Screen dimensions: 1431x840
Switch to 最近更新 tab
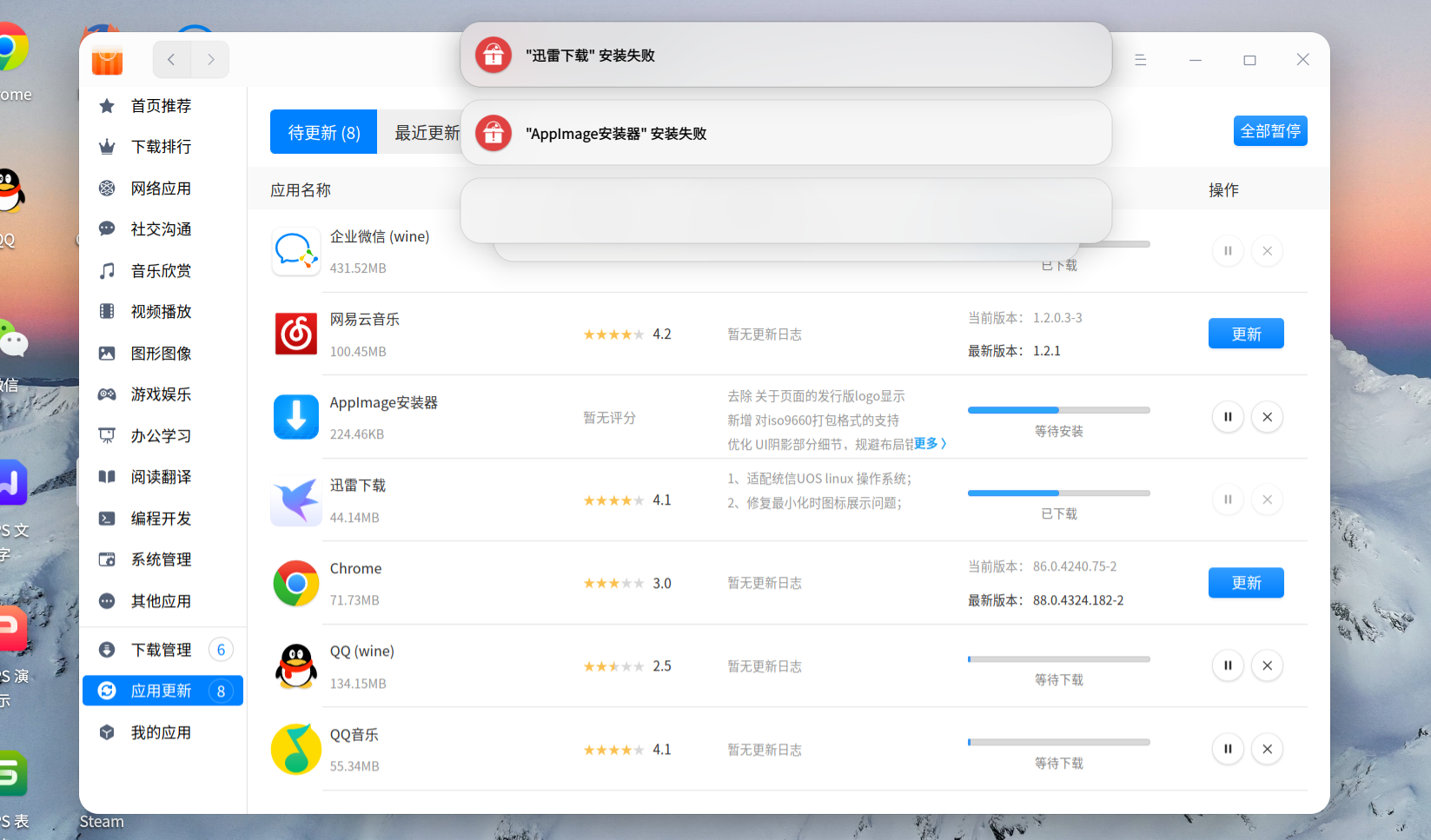427,132
